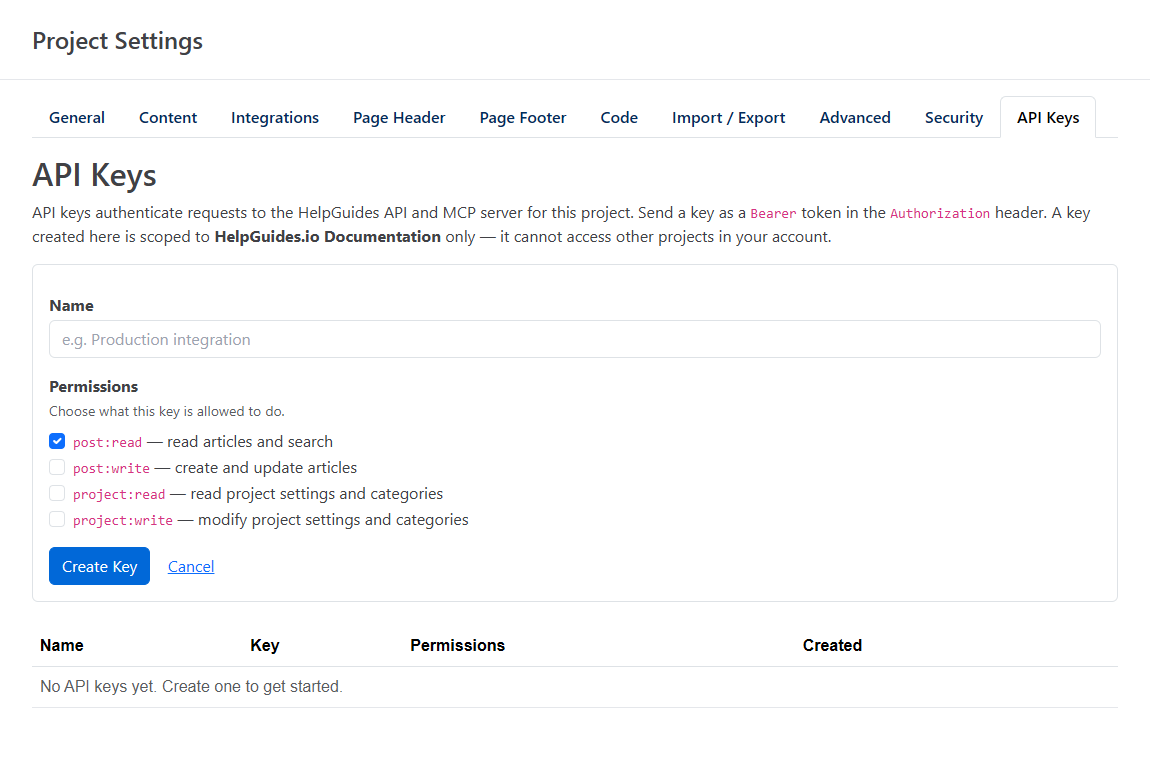Click the Name label above the input
Viewport: 1150px width, 760px height.
(71, 306)
